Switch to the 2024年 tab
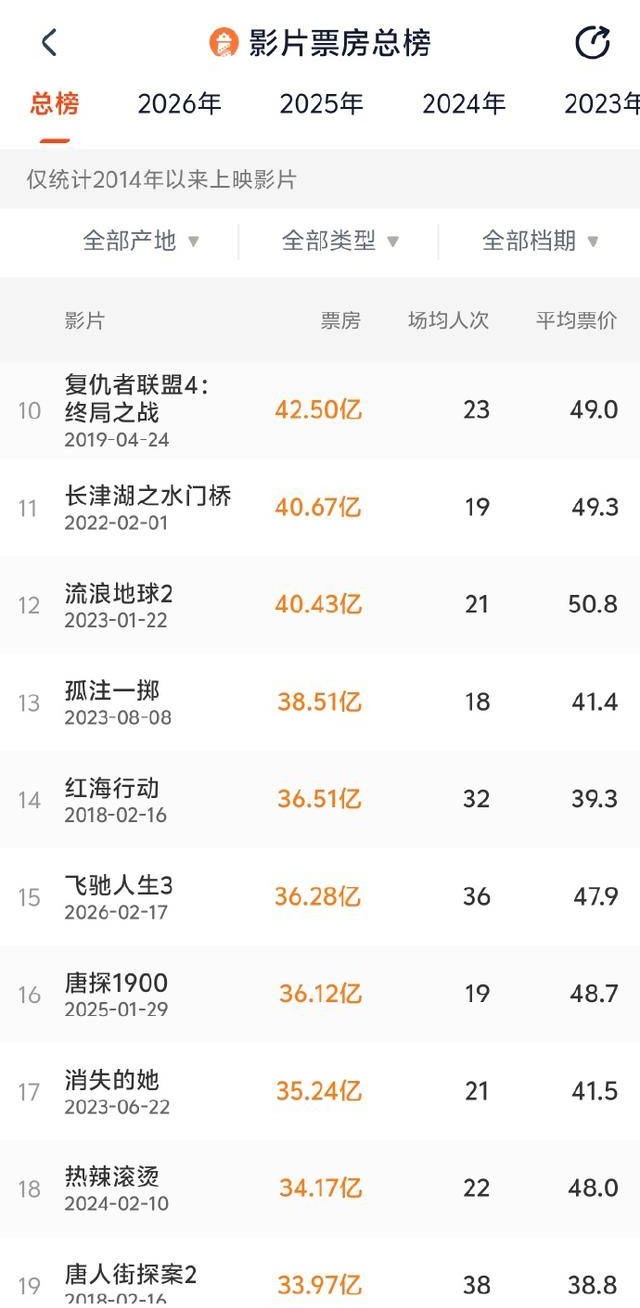 pyautogui.click(x=464, y=104)
